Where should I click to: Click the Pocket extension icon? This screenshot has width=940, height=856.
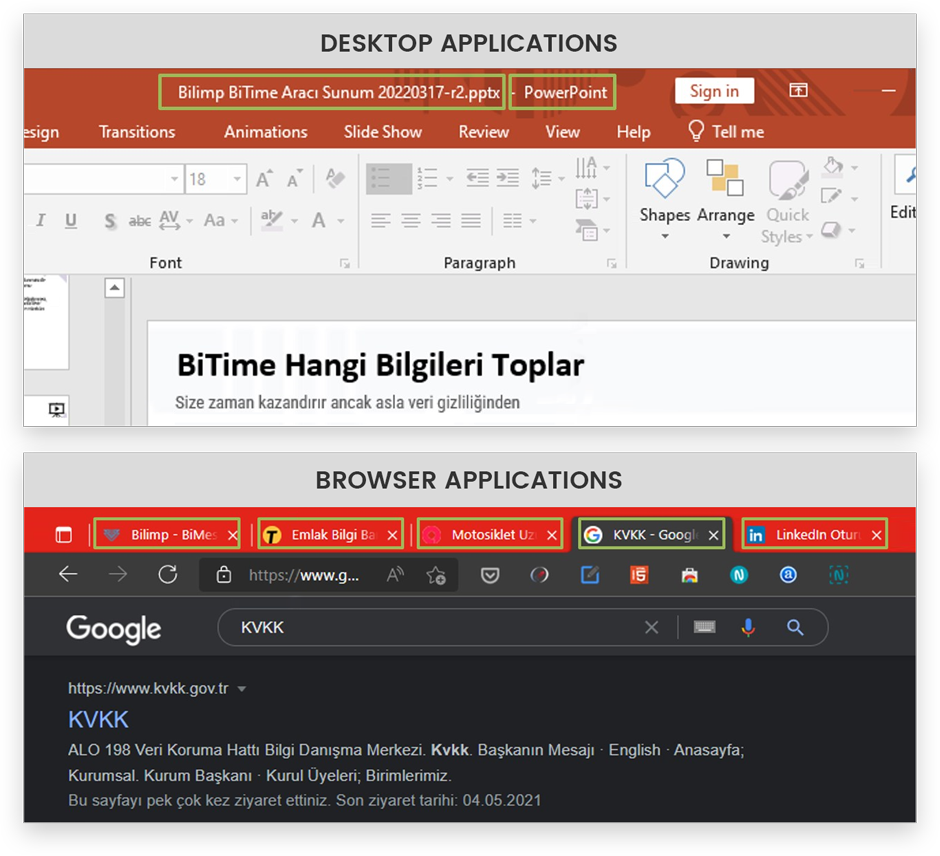(490, 575)
